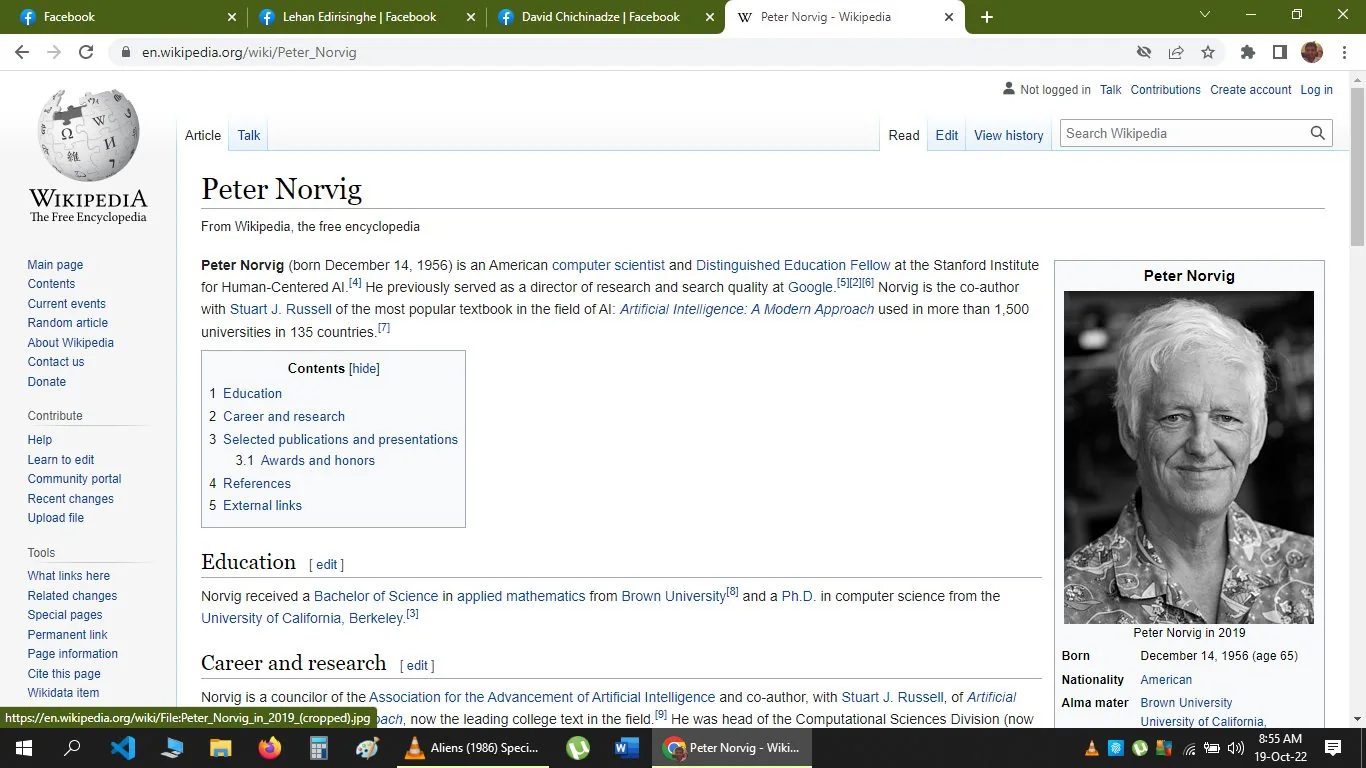The image size is (1366, 768).
Task: Open Microsoft Word from the taskbar
Action: [626, 748]
